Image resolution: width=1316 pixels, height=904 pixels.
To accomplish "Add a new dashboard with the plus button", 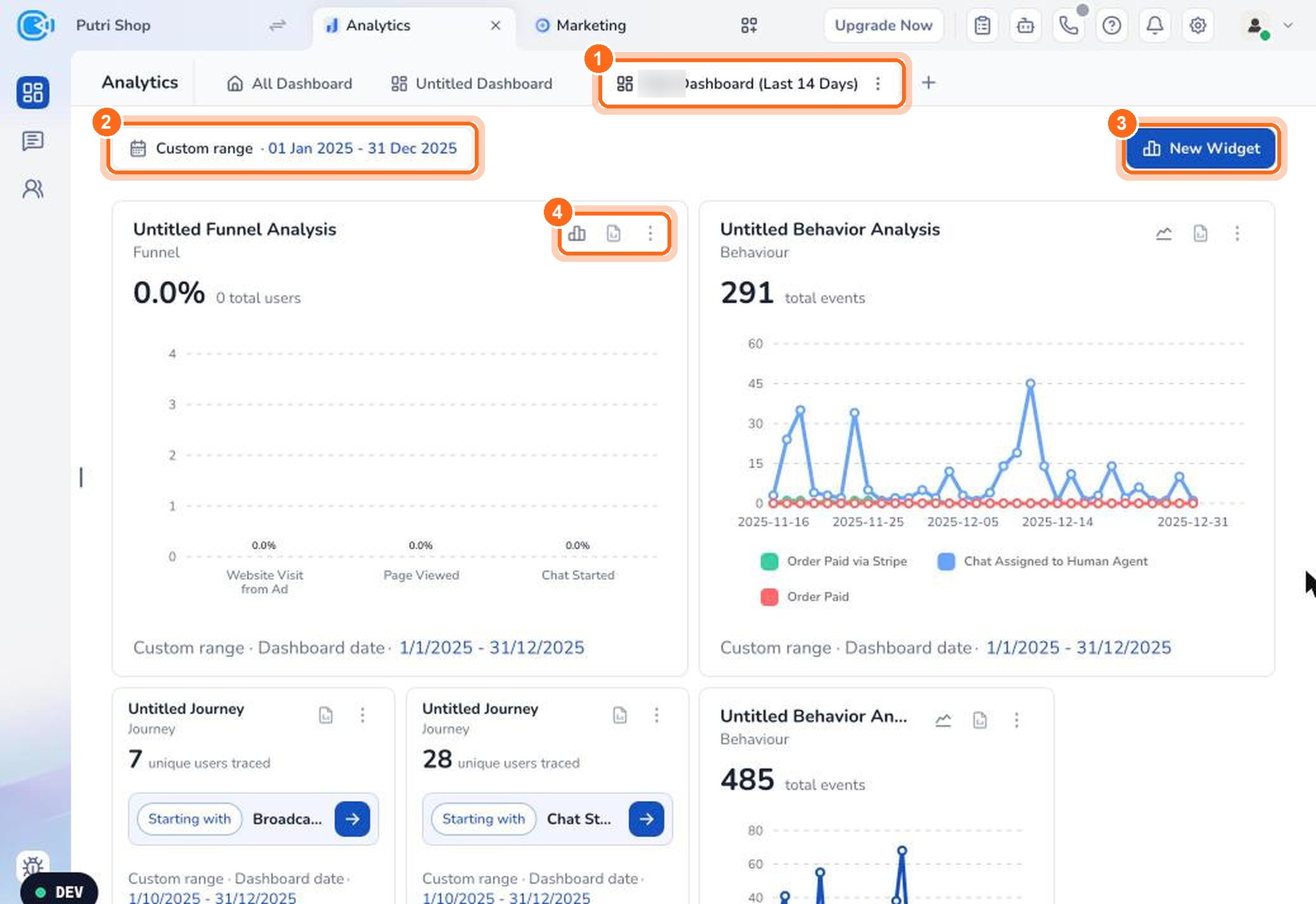I will pos(929,83).
